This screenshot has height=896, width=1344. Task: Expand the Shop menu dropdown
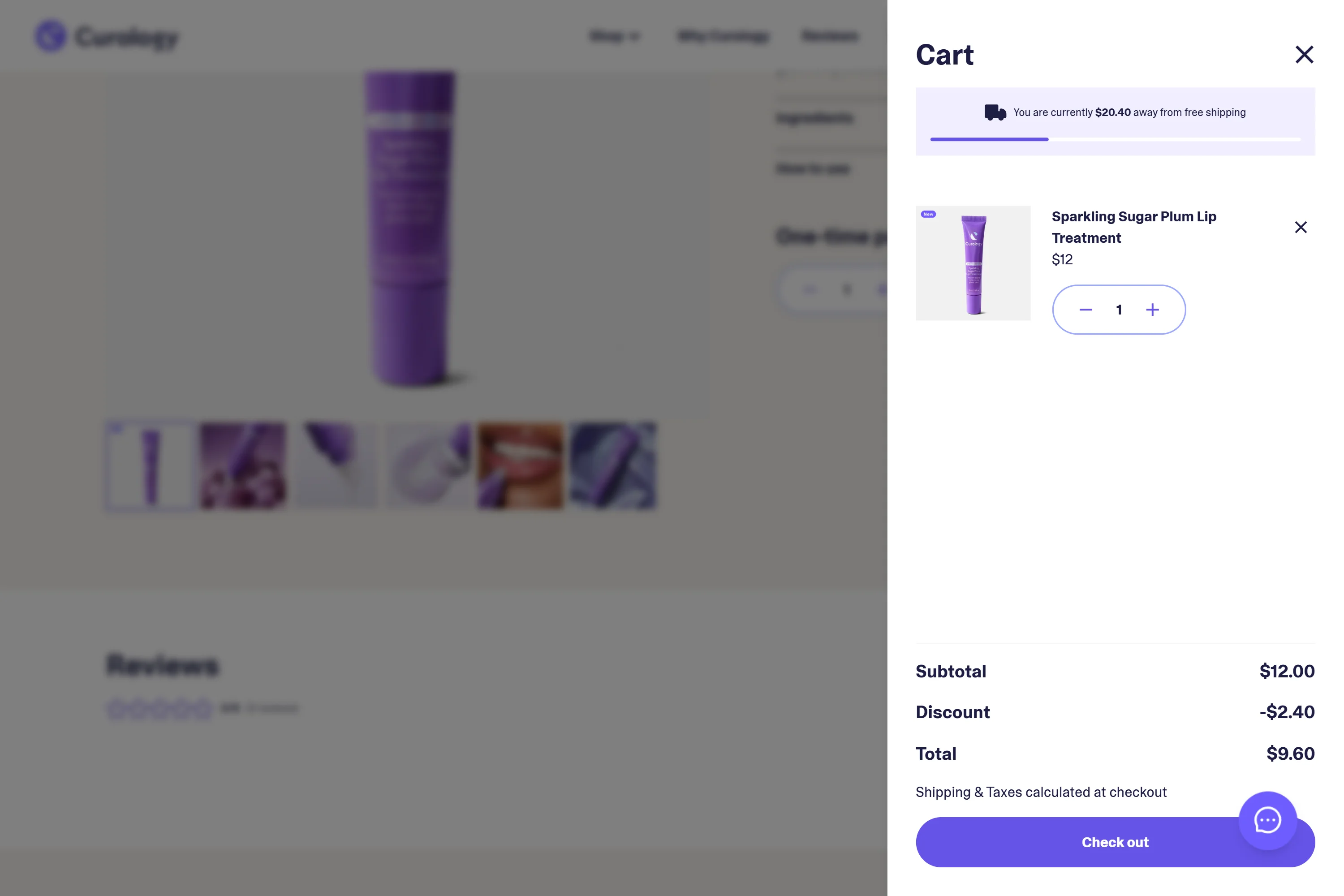tap(614, 37)
